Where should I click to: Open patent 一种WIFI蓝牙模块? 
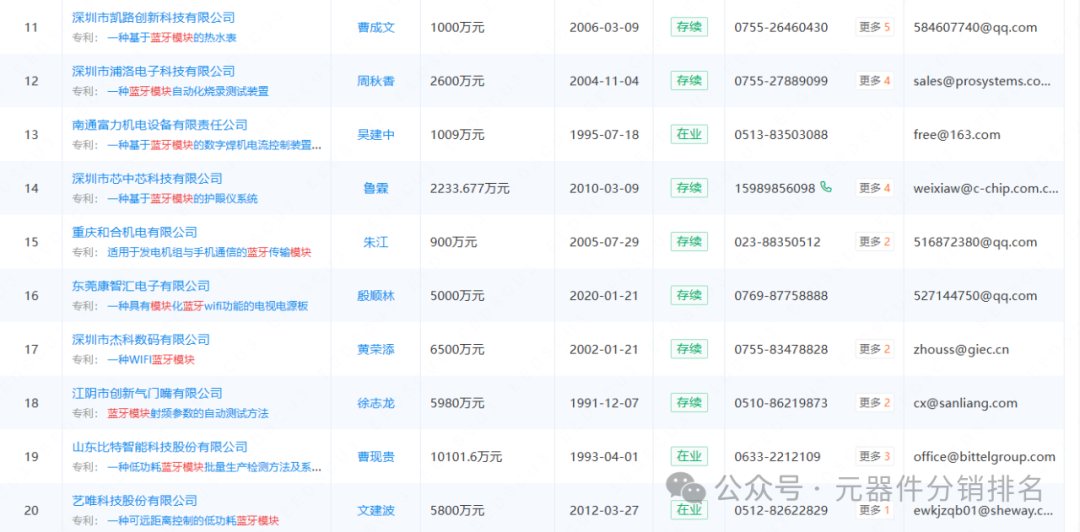coord(151,360)
